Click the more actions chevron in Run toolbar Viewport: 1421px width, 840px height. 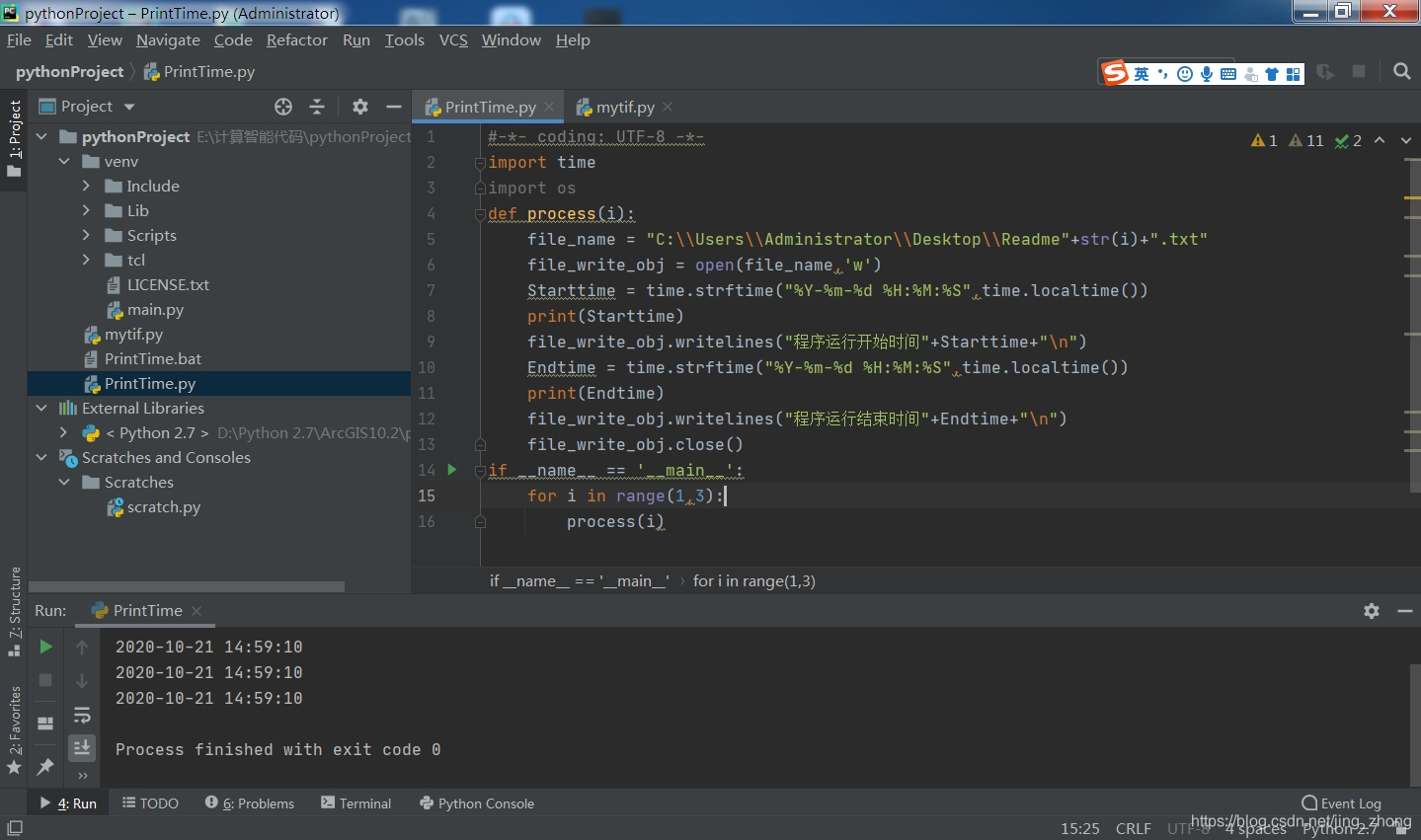(x=82, y=776)
